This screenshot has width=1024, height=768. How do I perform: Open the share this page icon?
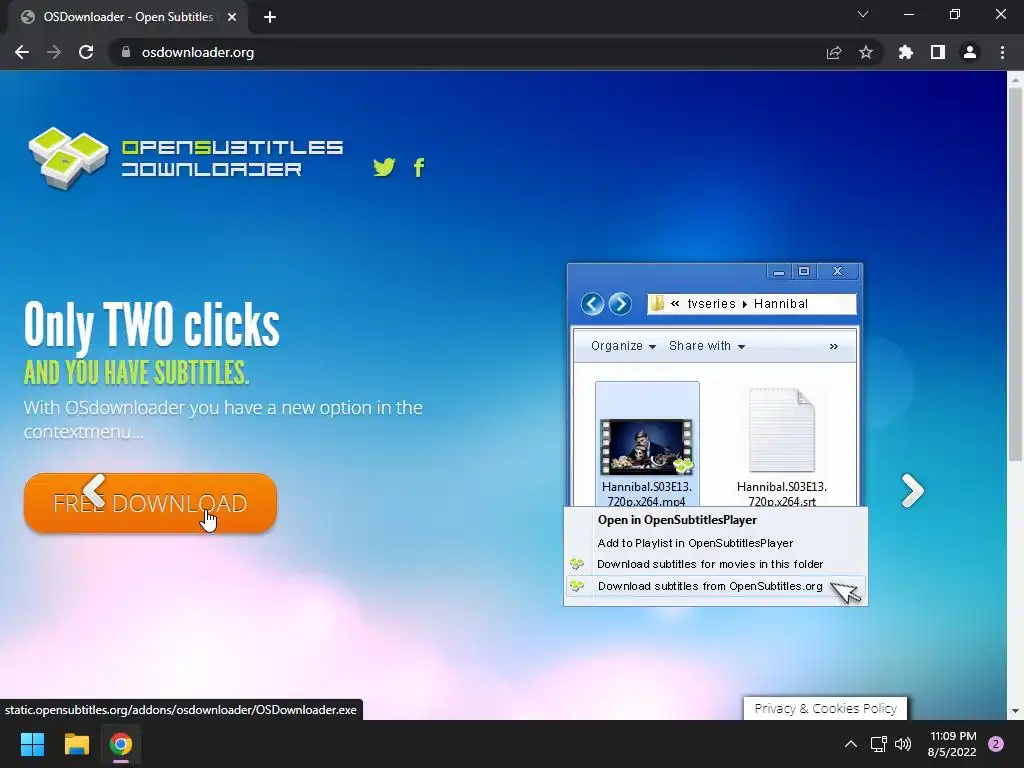(x=834, y=52)
